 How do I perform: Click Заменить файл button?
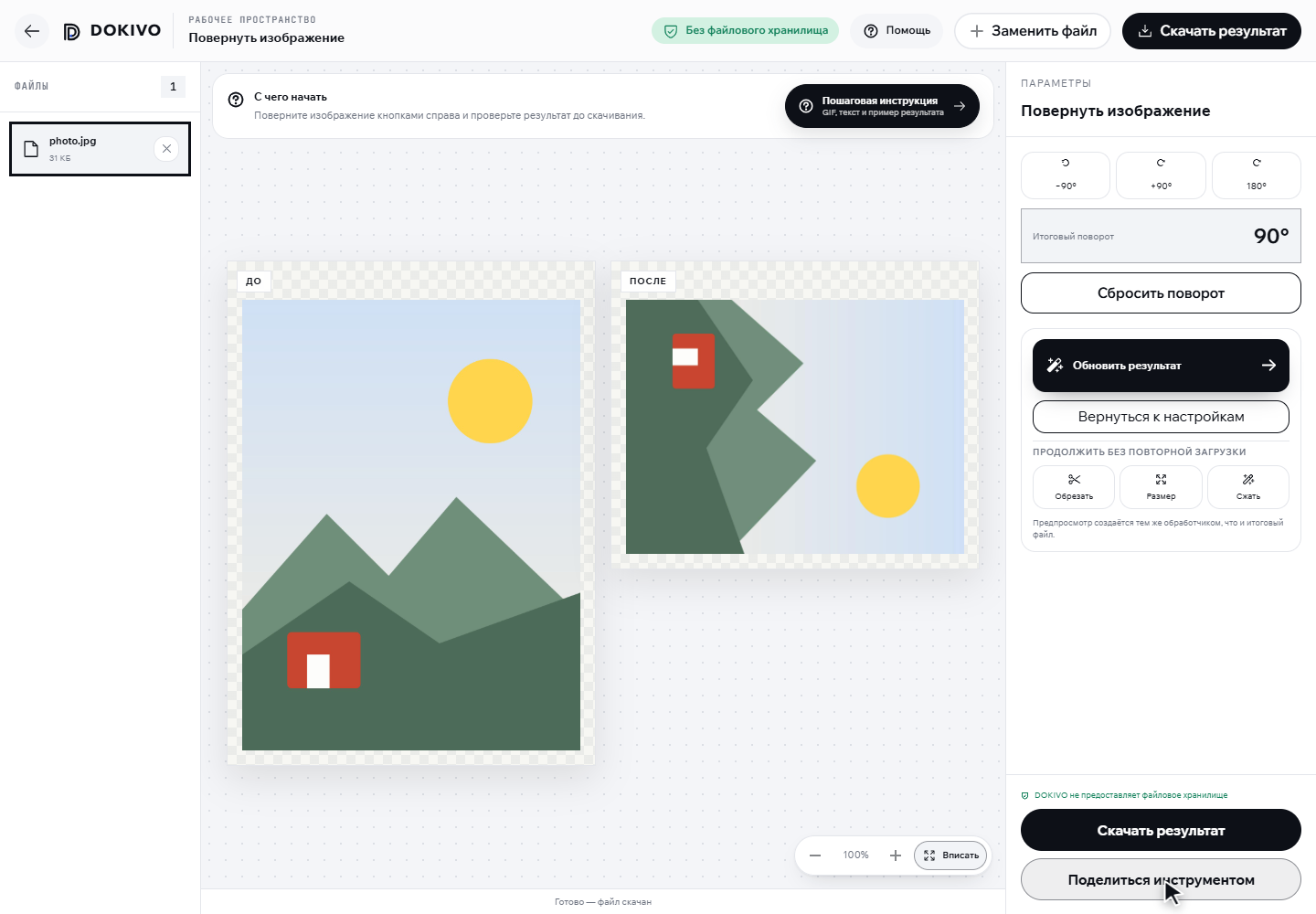click(x=1033, y=31)
